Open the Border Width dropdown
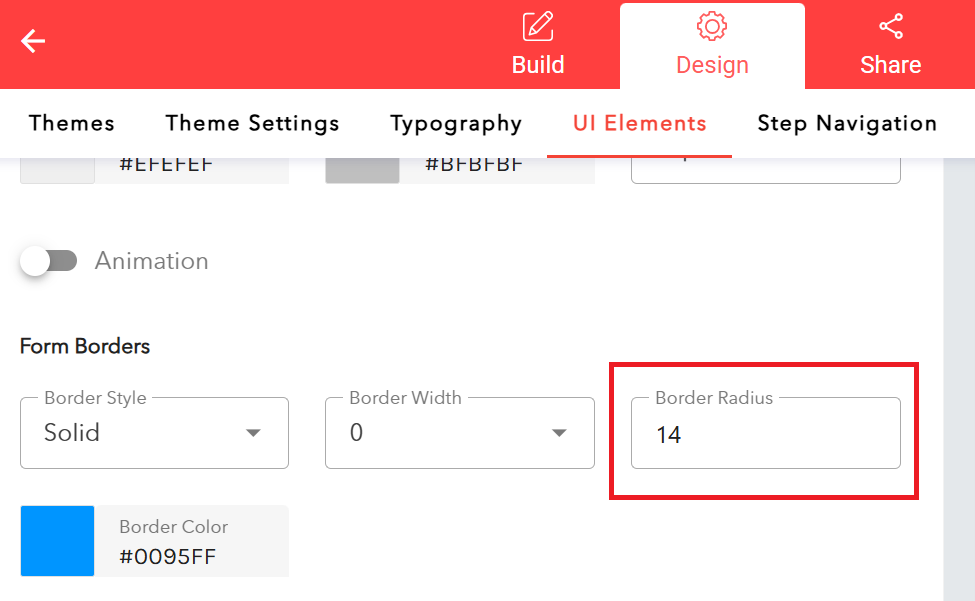The height and width of the screenshot is (601, 975). (x=459, y=432)
